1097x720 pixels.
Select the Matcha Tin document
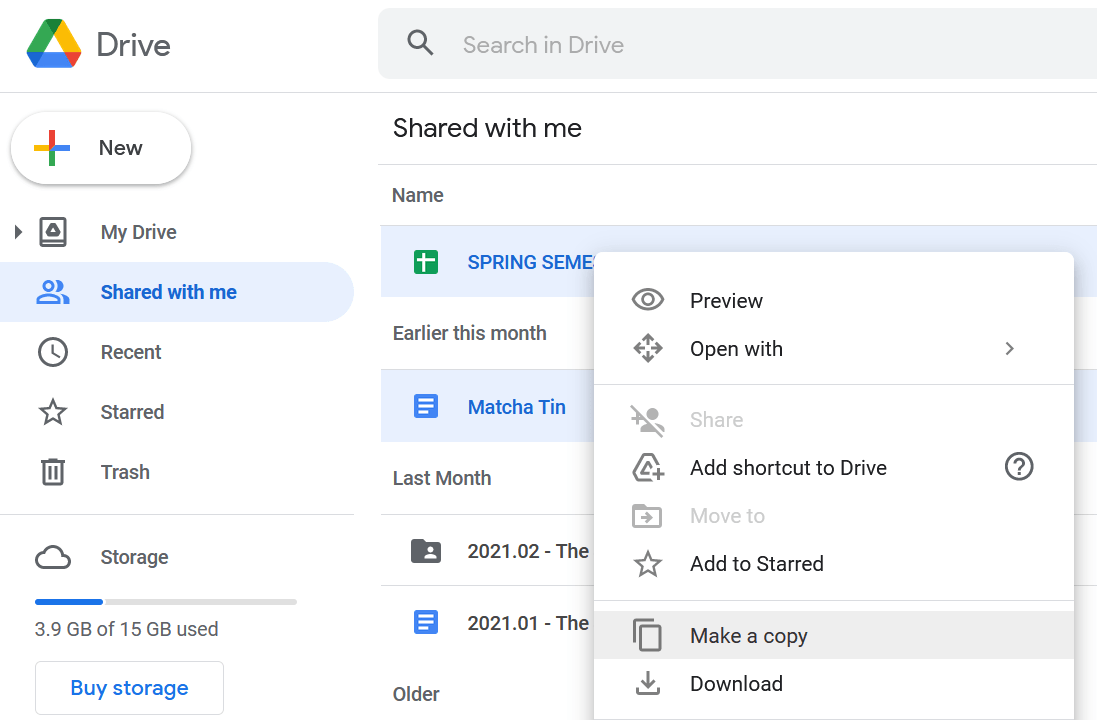click(x=517, y=407)
